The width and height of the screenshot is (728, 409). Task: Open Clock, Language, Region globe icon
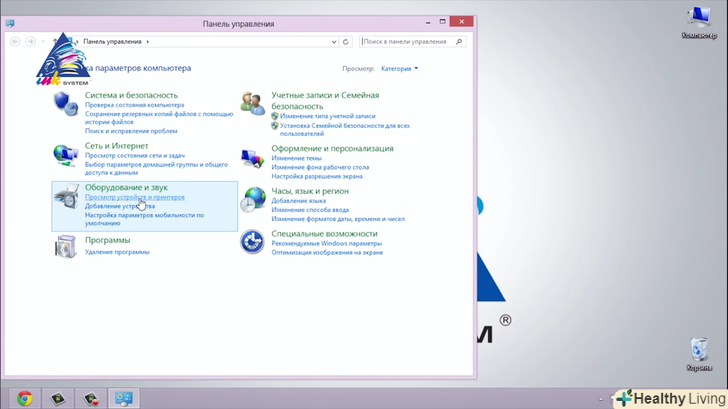click(x=253, y=200)
